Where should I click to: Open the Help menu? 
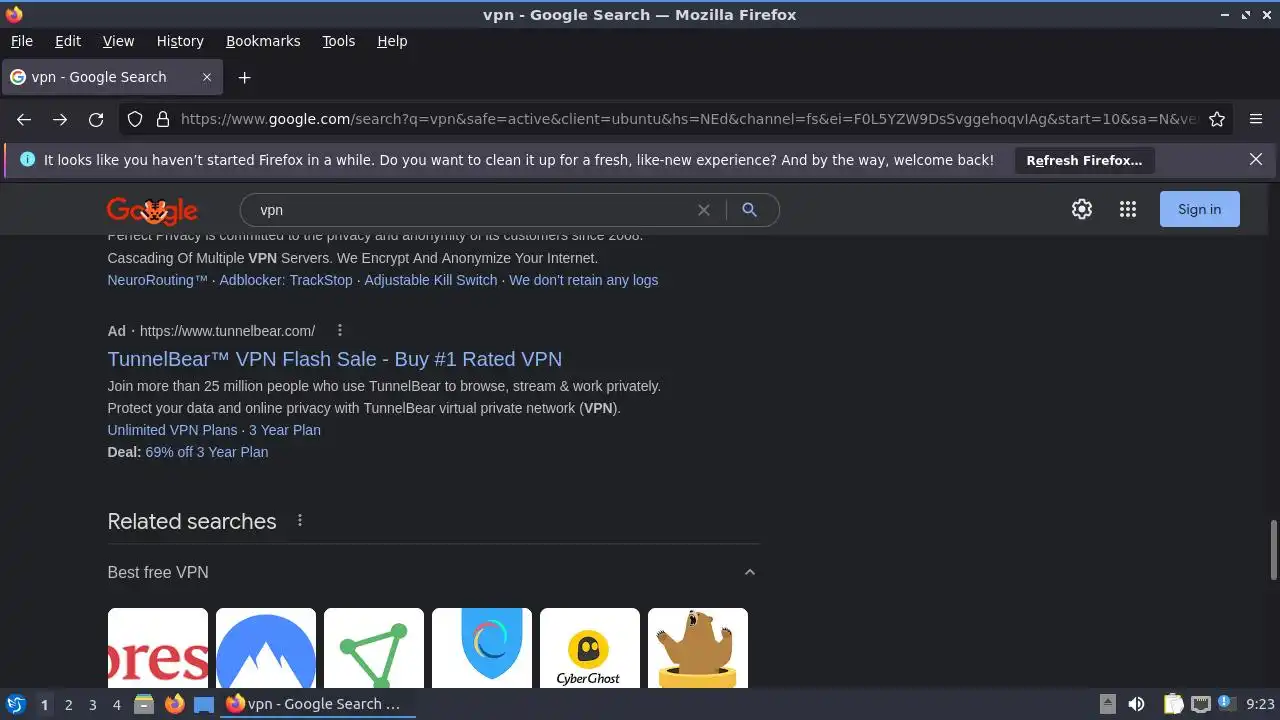pyautogui.click(x=392, y=41)
